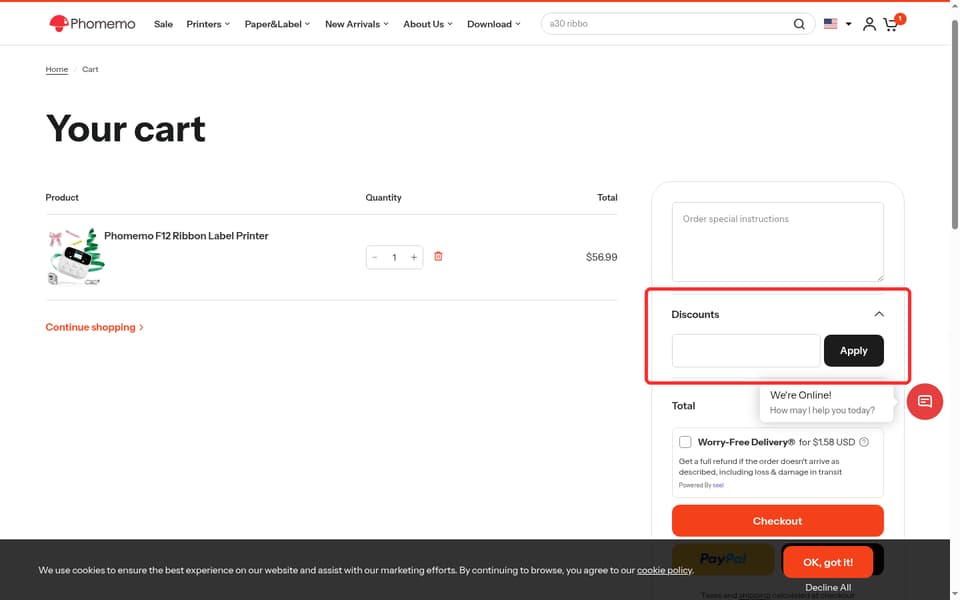Viewport: 960px width, 600px height.
Task: Apply the discount code
Action: [853, 351]
